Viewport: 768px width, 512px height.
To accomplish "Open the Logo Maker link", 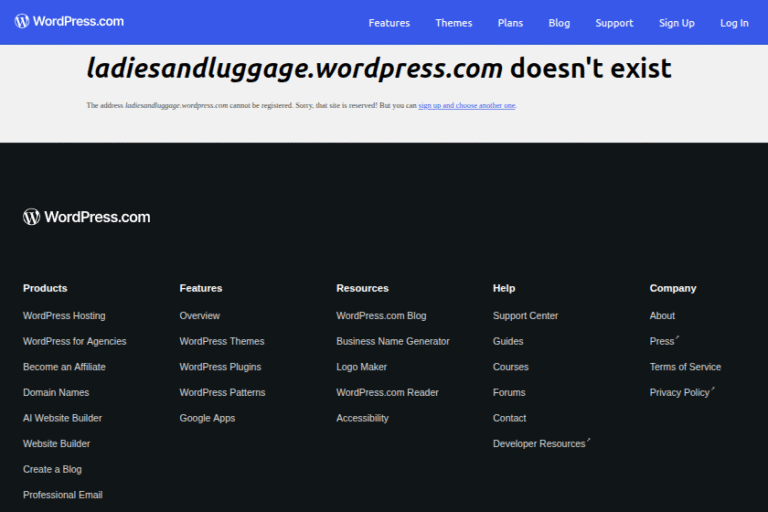I will 361,367.
